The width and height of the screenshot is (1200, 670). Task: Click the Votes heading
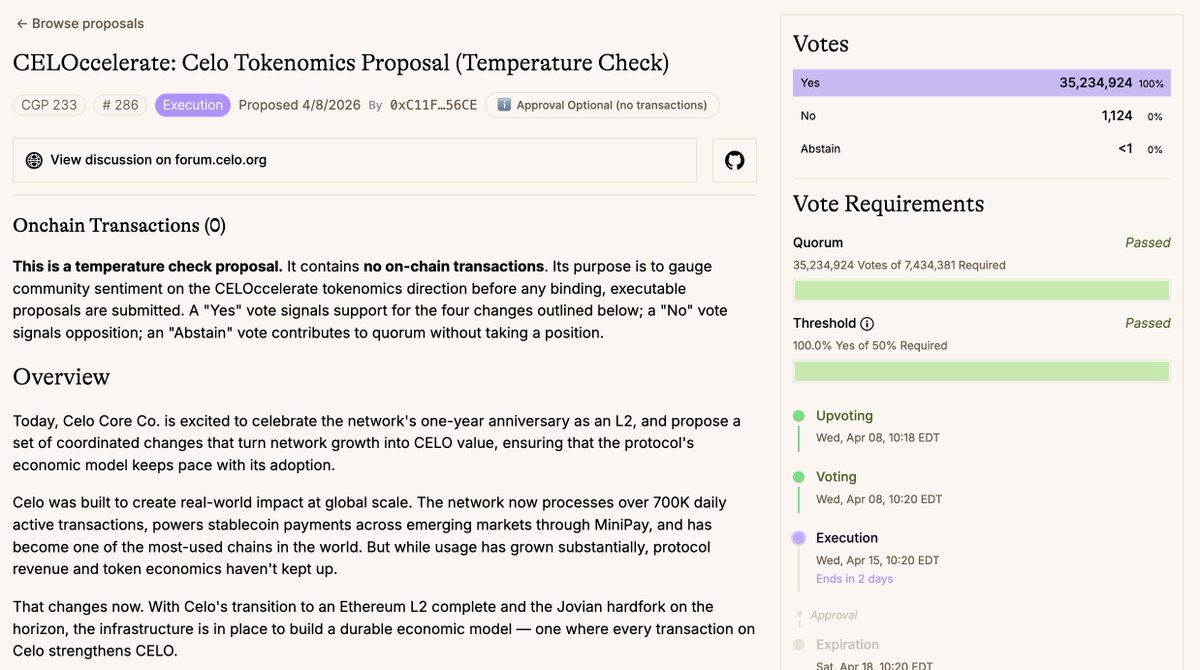pos(821,44)
